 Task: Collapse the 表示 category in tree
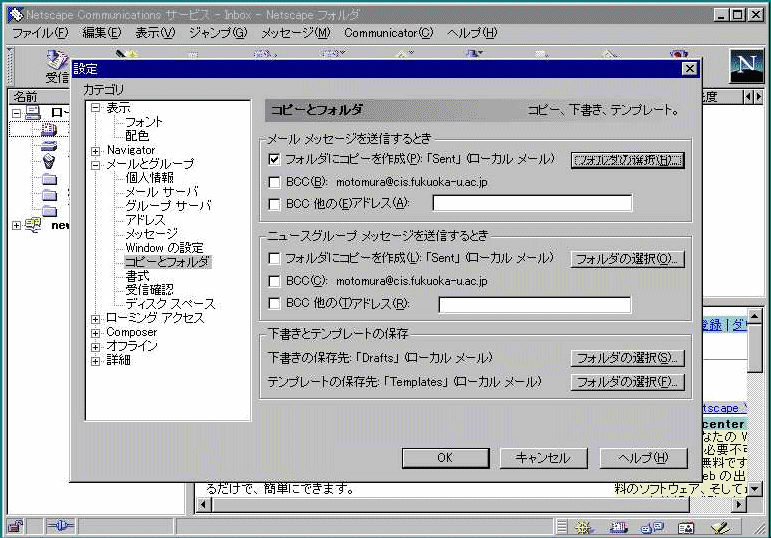(x=95, y=108)
